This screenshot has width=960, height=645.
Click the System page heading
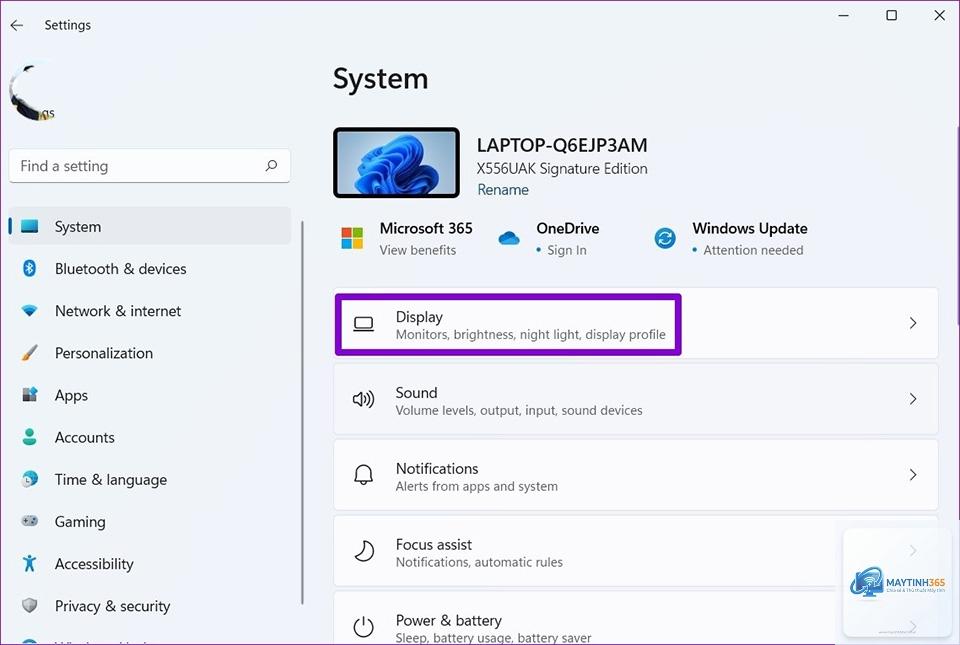pyautogui.click(x=381, y=80)
